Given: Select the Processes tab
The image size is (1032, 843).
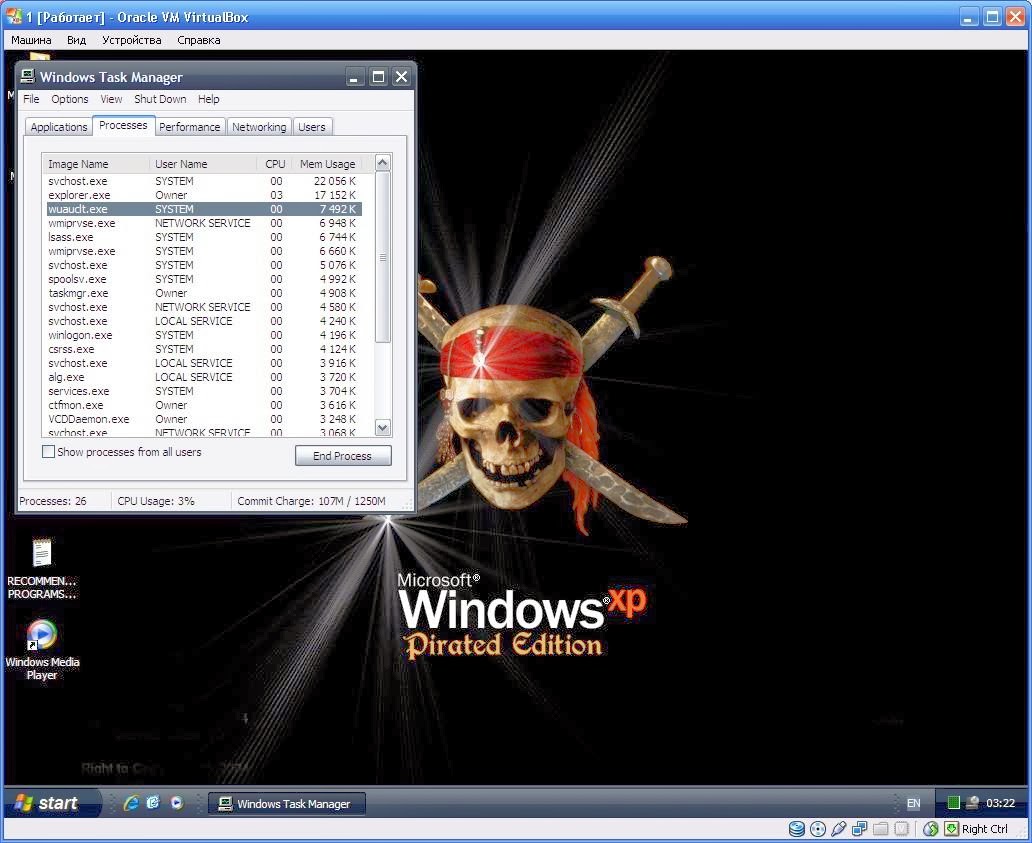Looking at the screenshot, I should point(123,125).
